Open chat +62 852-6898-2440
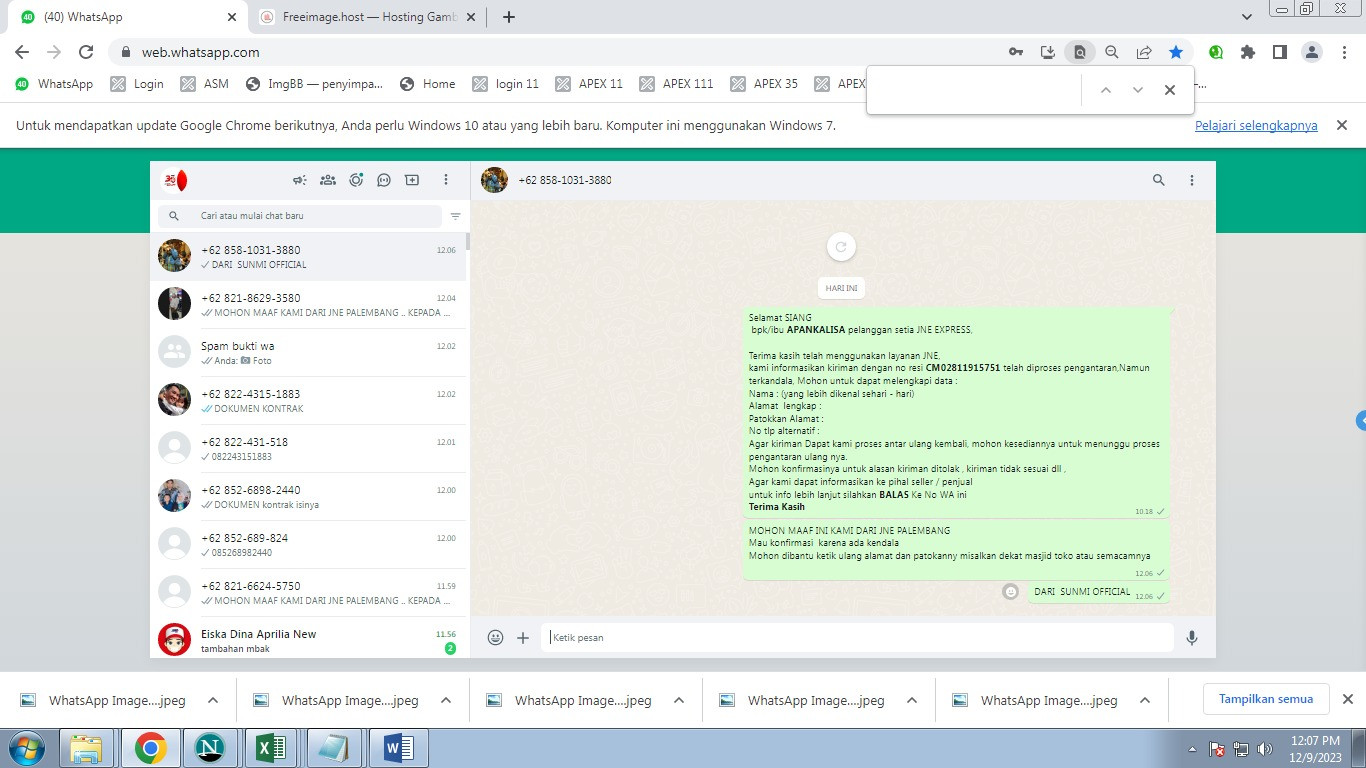1366x768 pixels. point(308,497)
